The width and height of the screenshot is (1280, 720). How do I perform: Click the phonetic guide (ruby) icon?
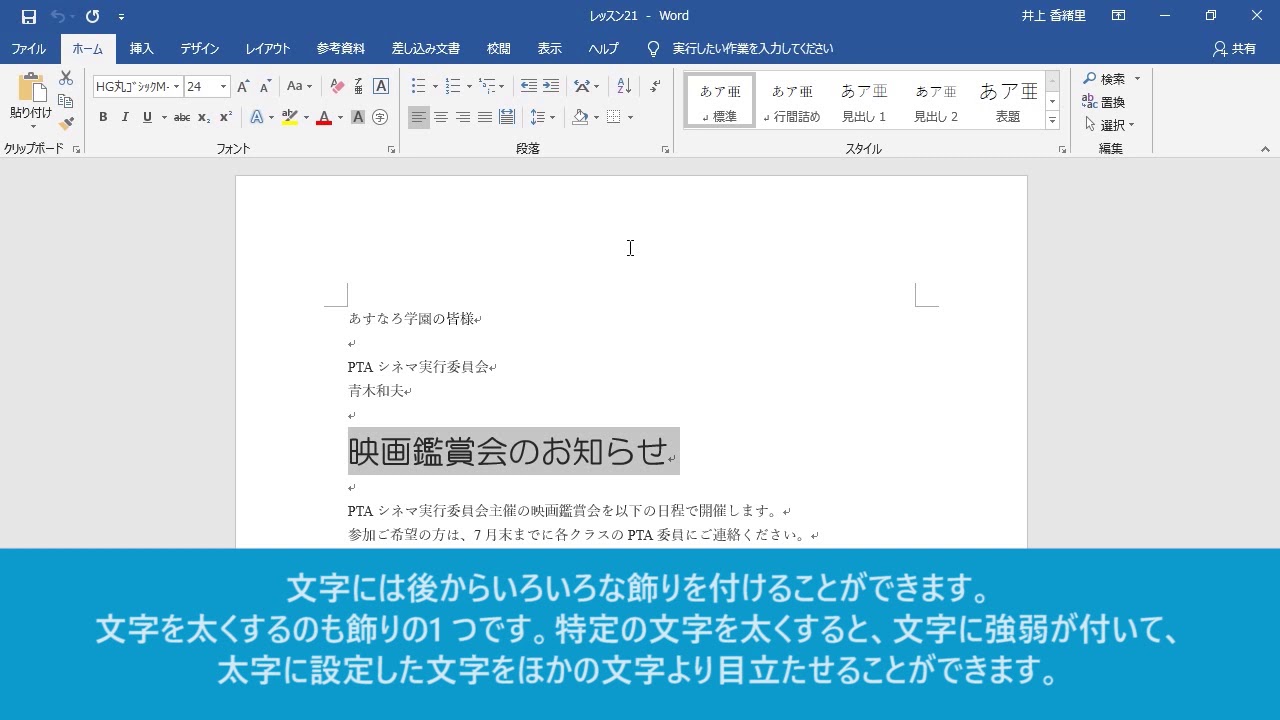pyautogui.click(x=359, y=87)
